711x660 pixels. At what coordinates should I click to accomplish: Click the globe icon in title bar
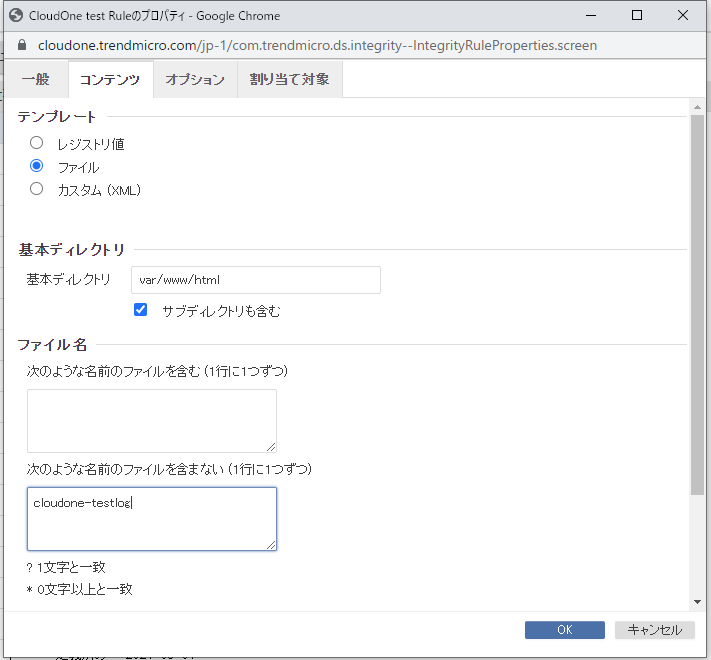coord(16,15)
